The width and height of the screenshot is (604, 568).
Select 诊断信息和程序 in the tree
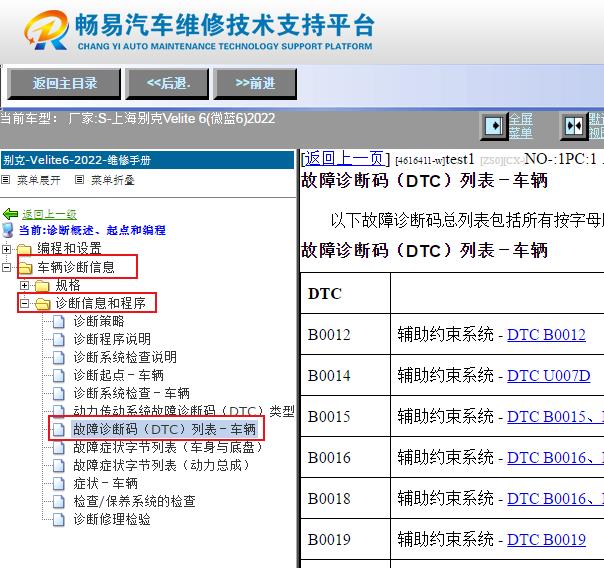click(101, 303)
